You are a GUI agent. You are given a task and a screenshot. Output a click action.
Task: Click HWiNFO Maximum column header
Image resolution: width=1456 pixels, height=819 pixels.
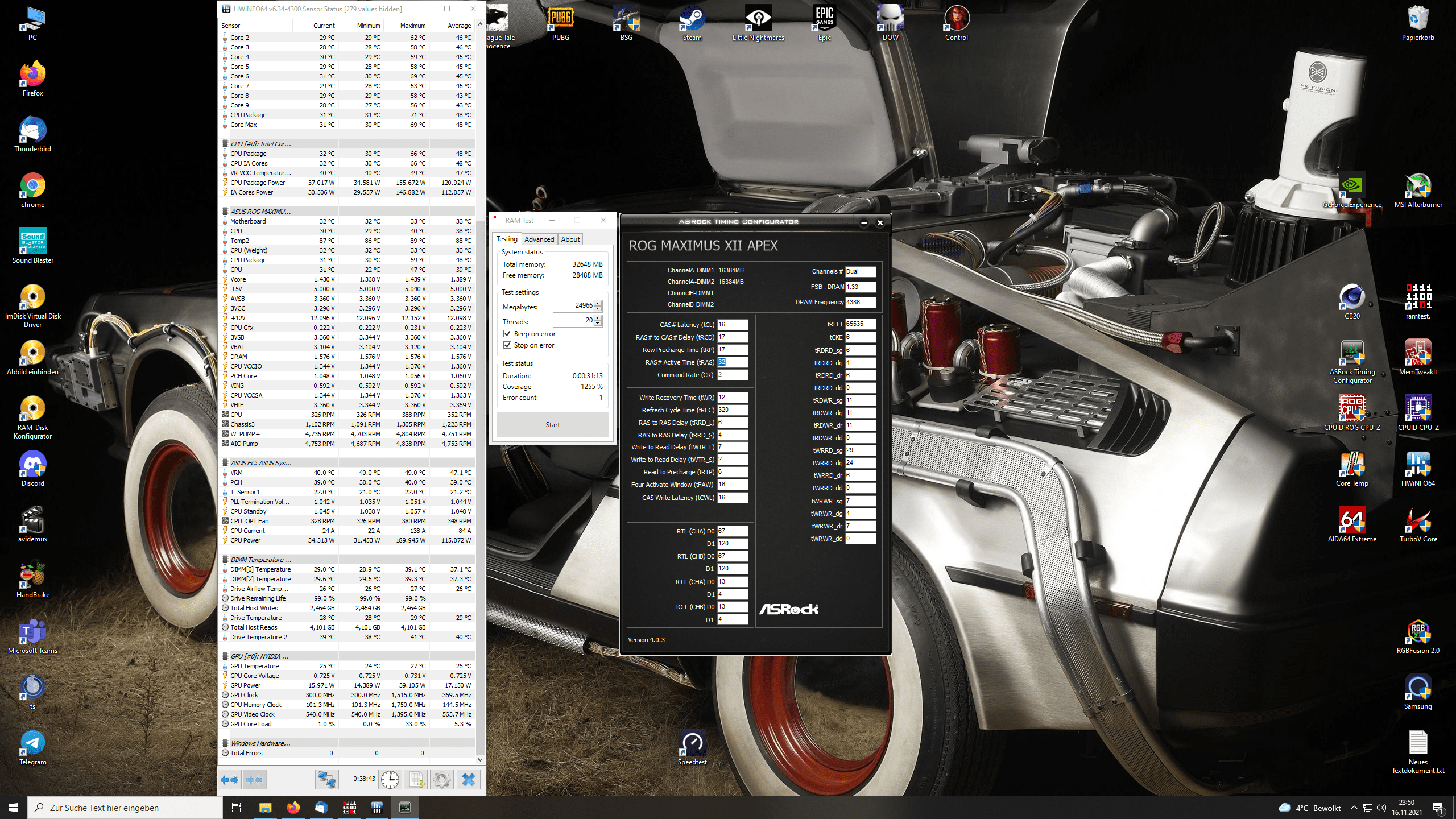coord(406,26)
